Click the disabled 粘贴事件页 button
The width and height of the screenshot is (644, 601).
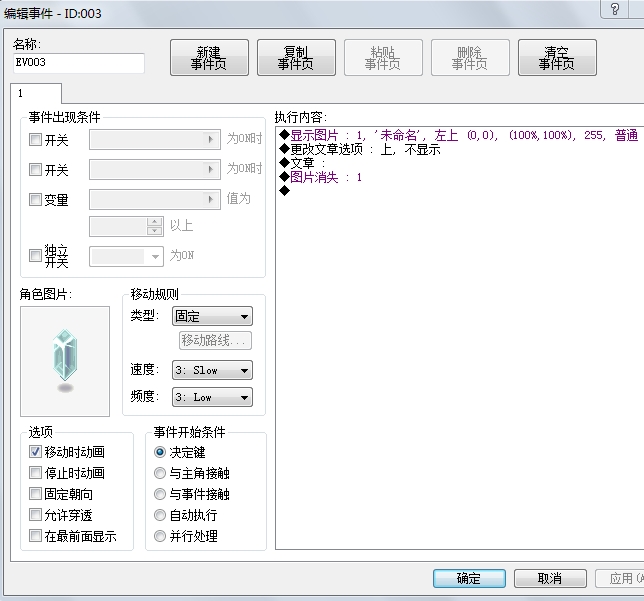coord(383,58)
